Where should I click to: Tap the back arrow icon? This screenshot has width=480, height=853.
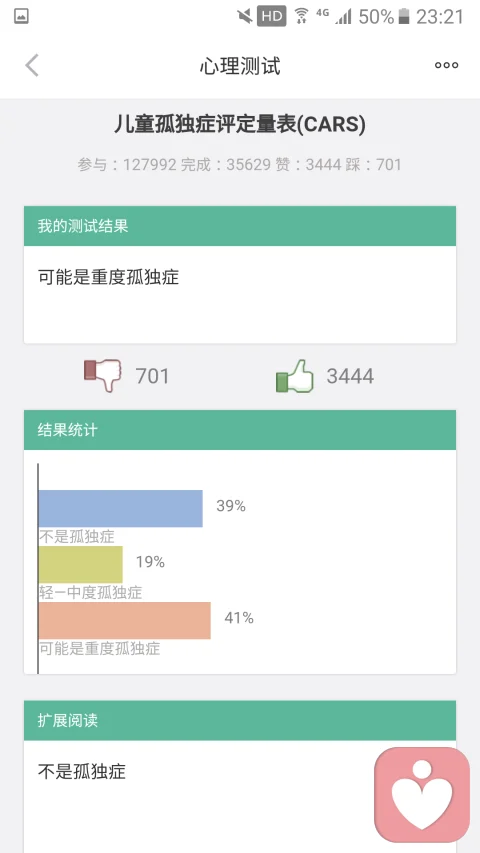(32, 65)
